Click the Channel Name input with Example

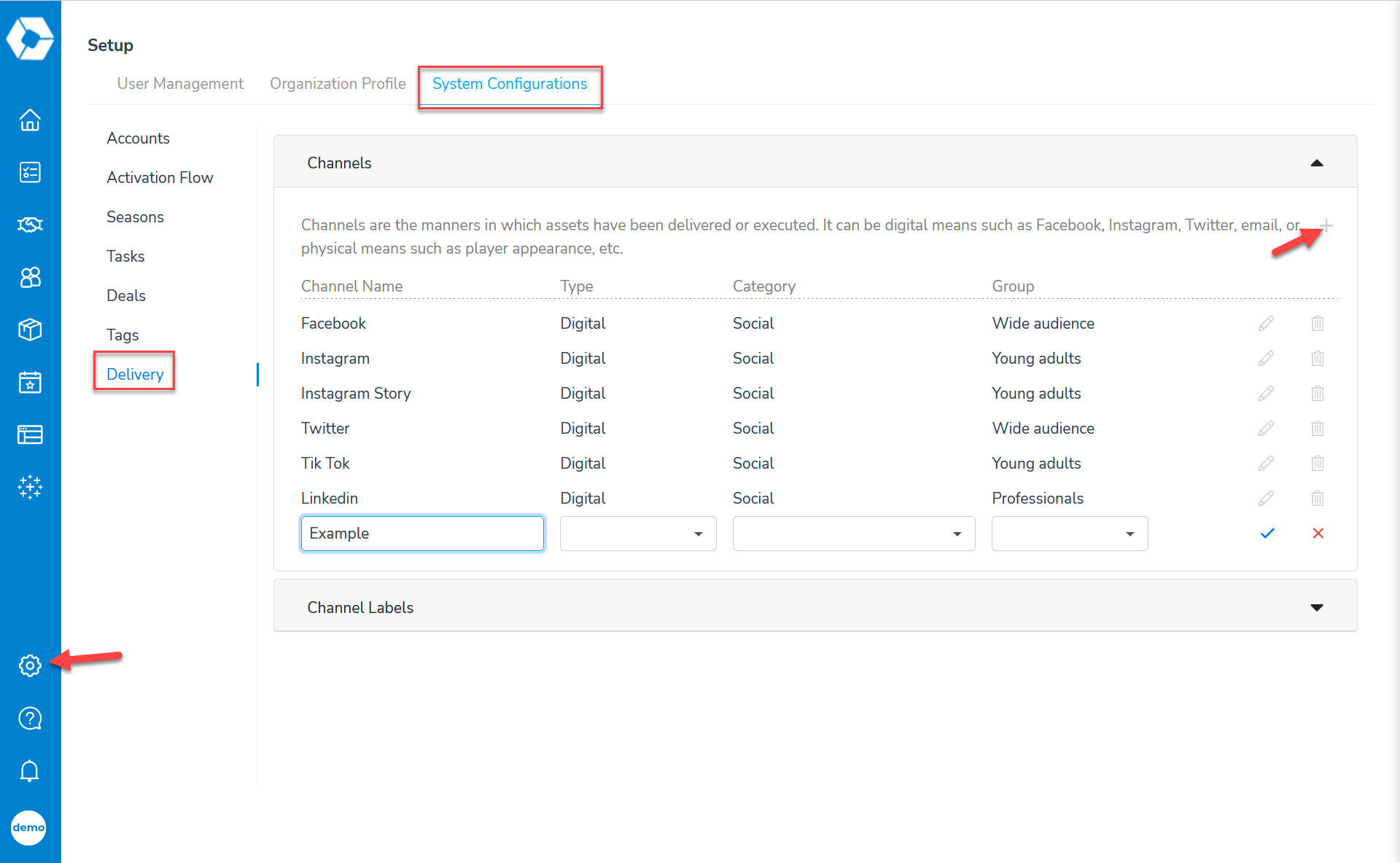point(422,534)
